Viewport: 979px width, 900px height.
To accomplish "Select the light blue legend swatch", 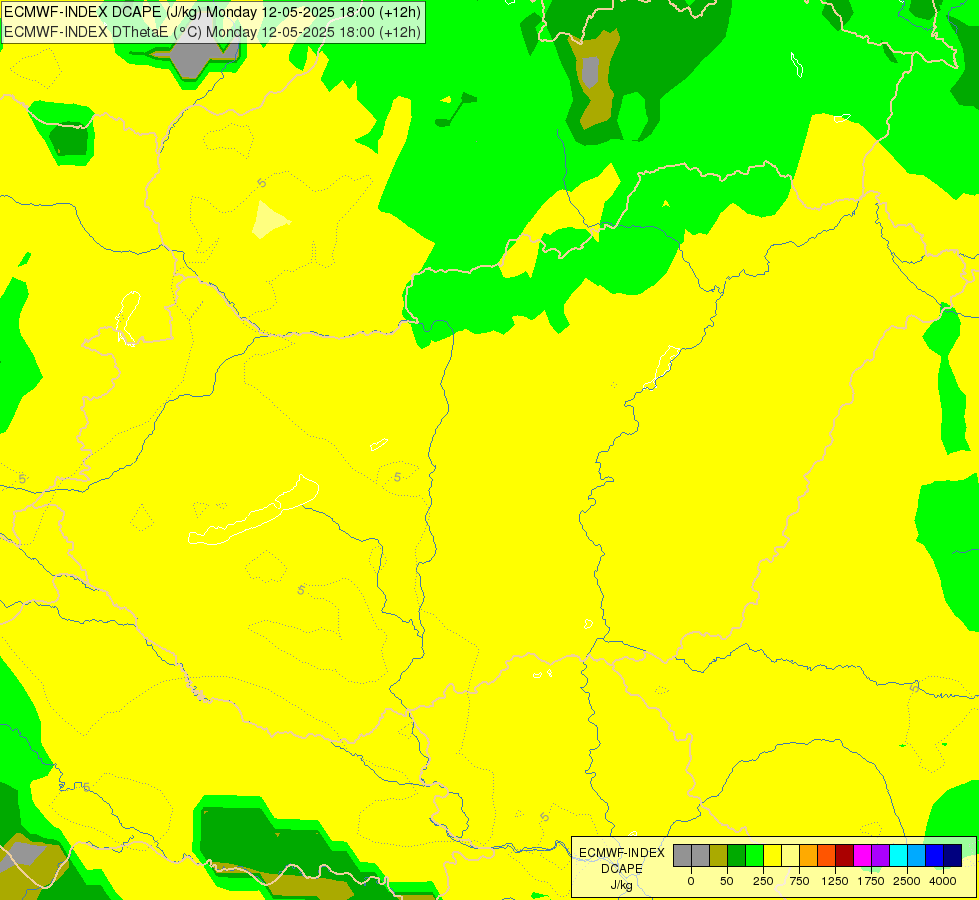I will click(x=917, y=855).
